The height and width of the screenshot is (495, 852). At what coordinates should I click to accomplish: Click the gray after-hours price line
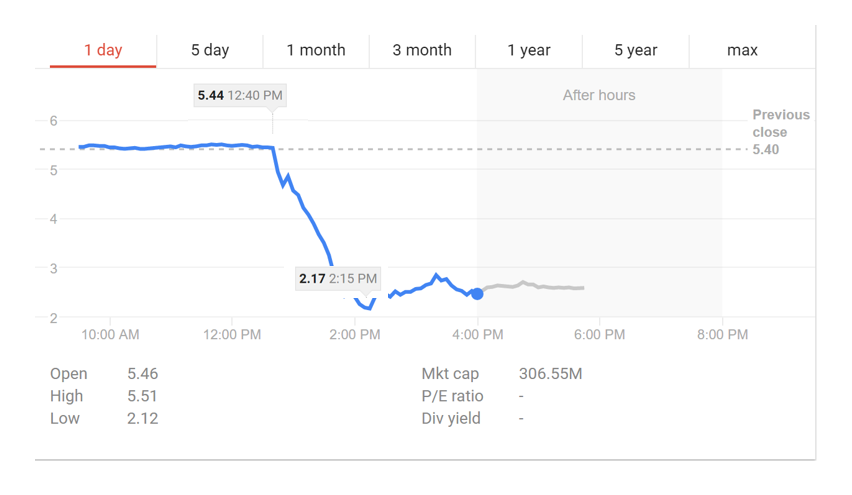(x=534, y=286)
